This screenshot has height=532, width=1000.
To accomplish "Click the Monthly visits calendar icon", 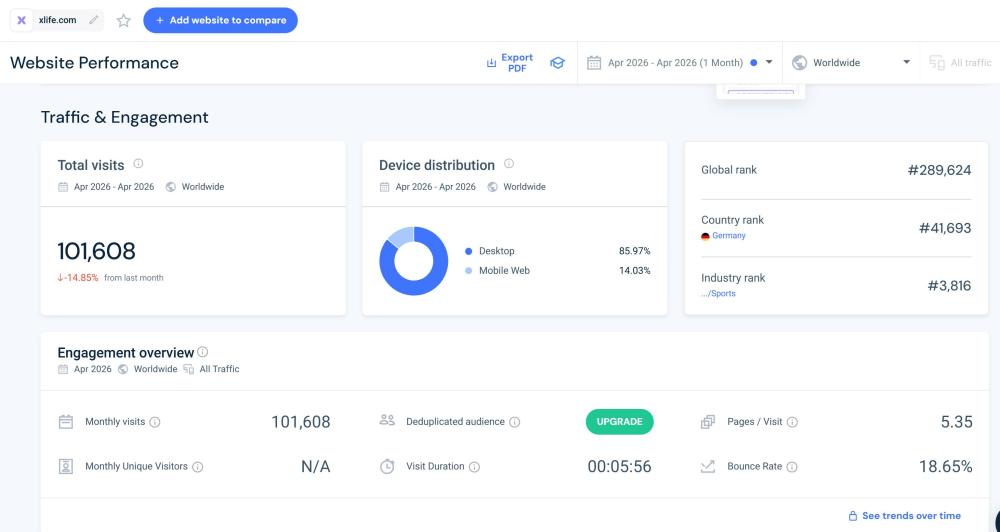I will tap(66, 422).
